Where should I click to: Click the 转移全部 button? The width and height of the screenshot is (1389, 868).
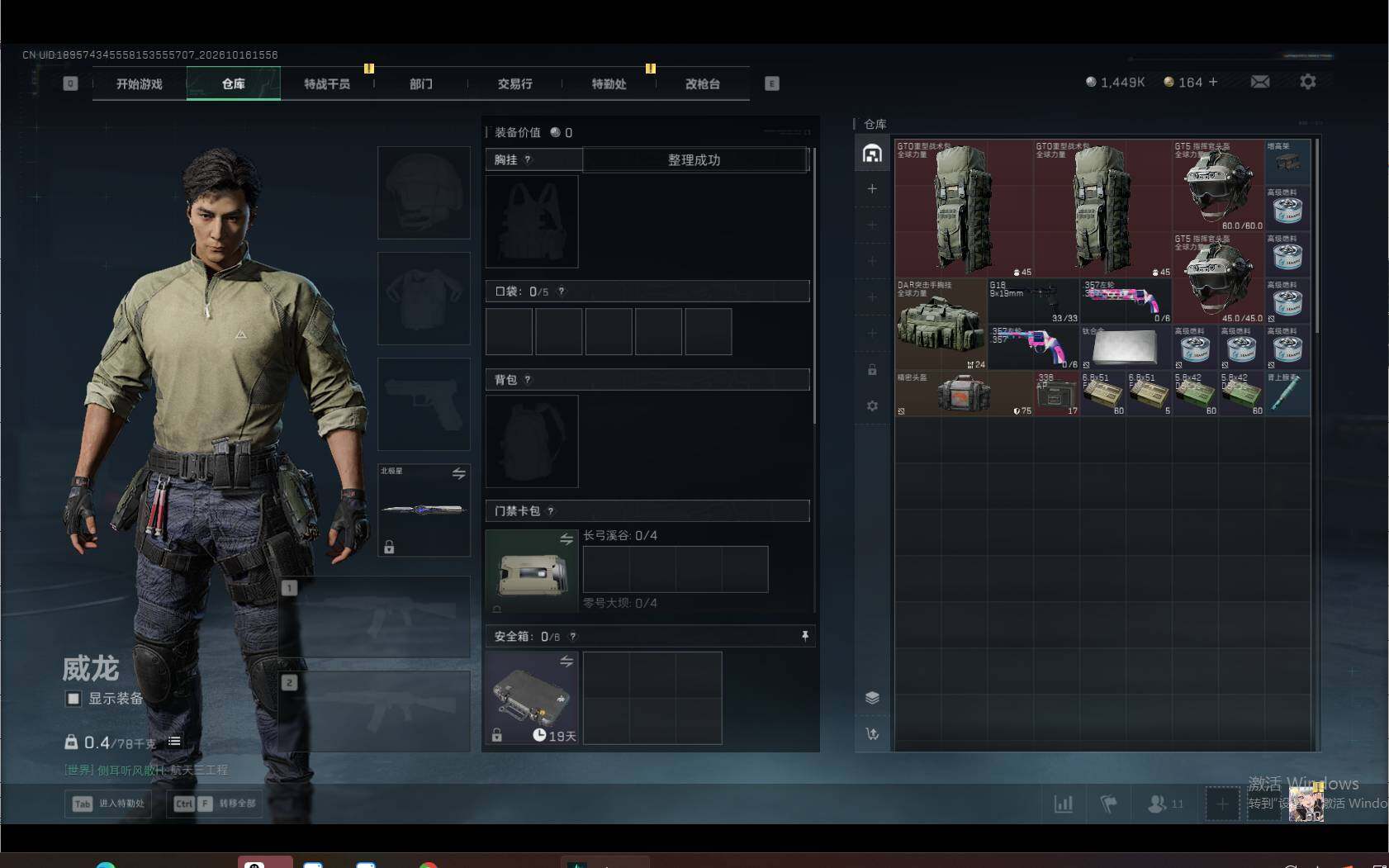click(x=215, y=804)
